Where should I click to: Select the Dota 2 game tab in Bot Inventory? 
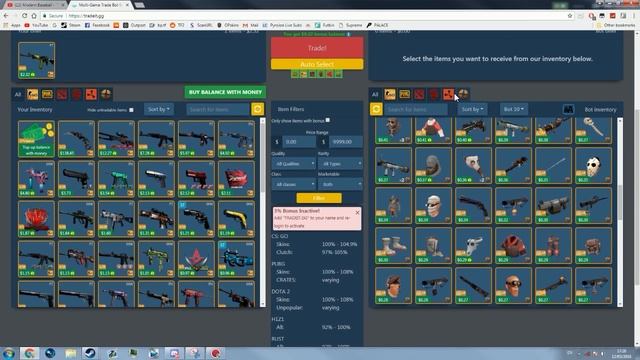(419, 94)
